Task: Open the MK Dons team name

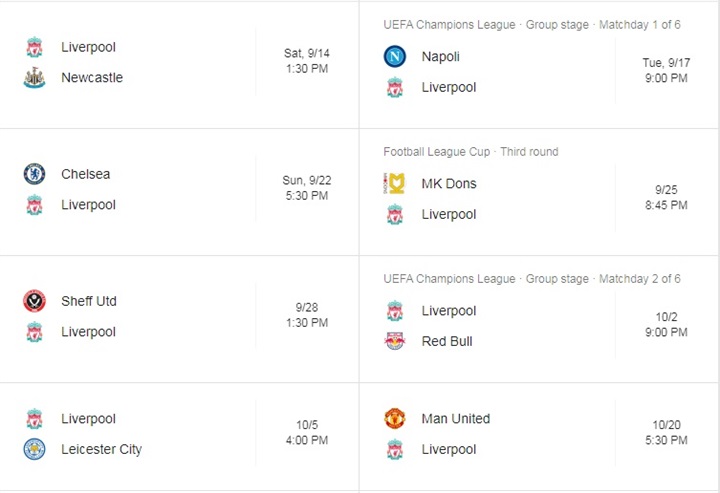Action: (449, 184)
